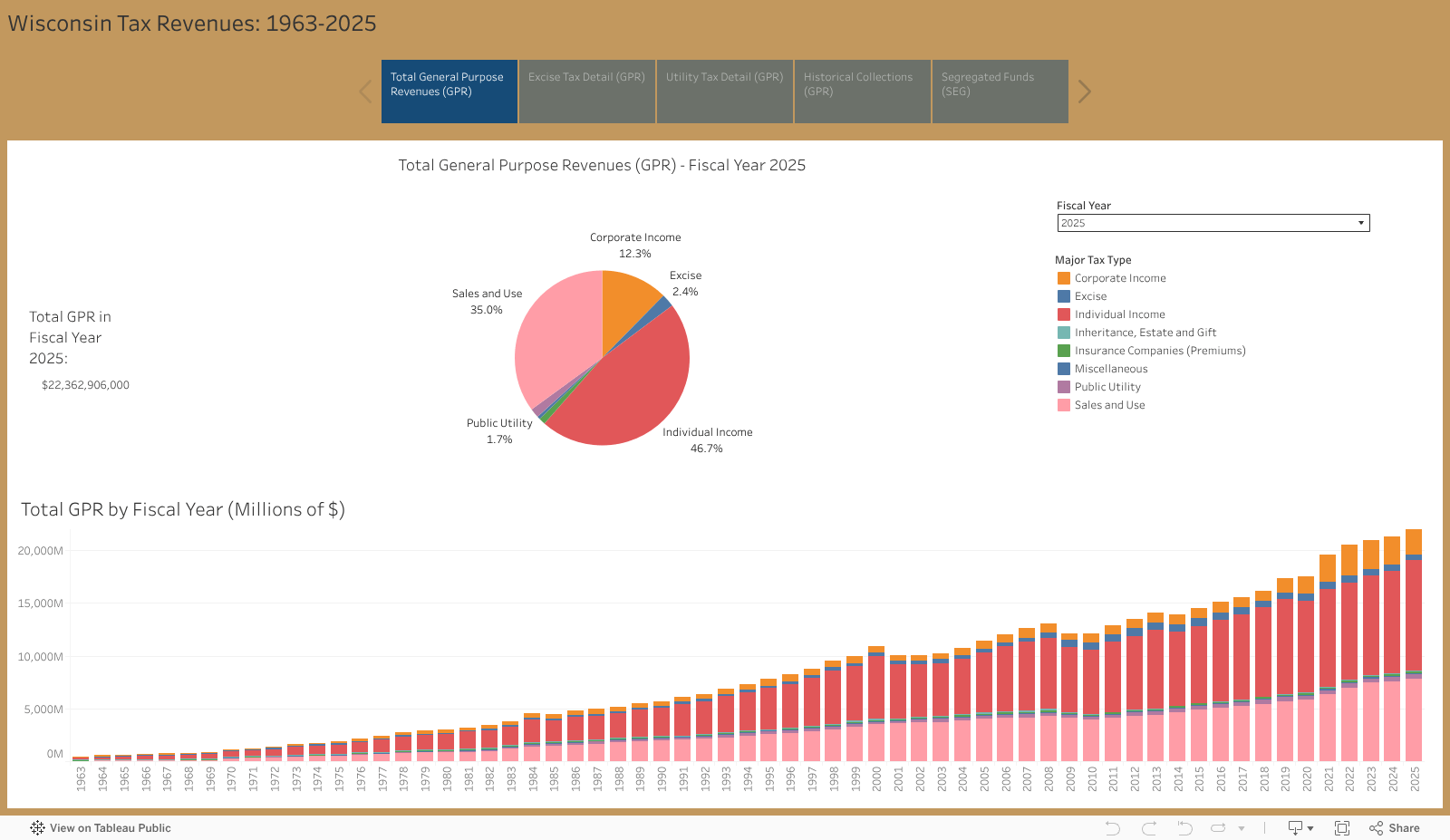Click the right chevron to see more tabs
The width and height of the screenshot is (1450, 840).
point(1084,91)
